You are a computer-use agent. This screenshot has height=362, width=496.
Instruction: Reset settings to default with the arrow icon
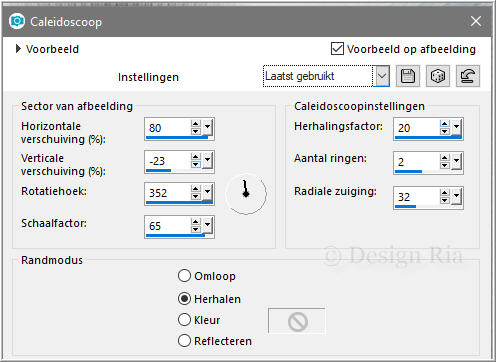pyautogui.click(x=468, y=76)
